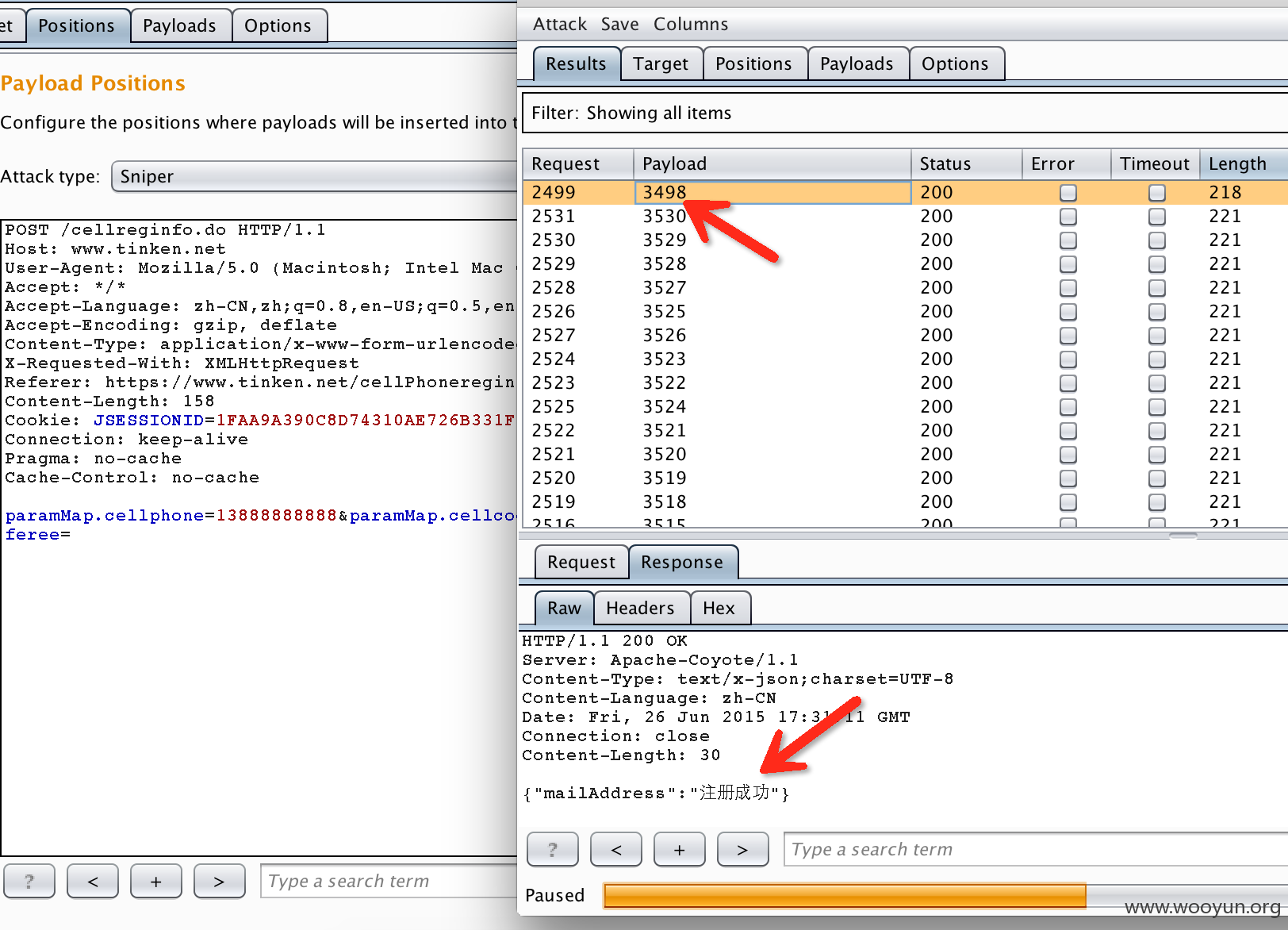This screenshot has width=1288, height=930.
Task: Toggle Error checkbox for request 2526
Action: coord(1068,311)
